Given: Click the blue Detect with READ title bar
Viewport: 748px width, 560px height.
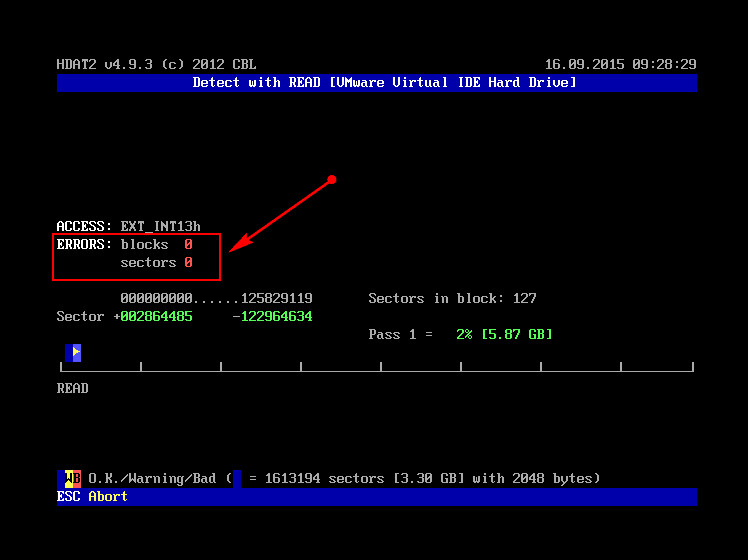Looking at the screenshot, I should point(376,83).
